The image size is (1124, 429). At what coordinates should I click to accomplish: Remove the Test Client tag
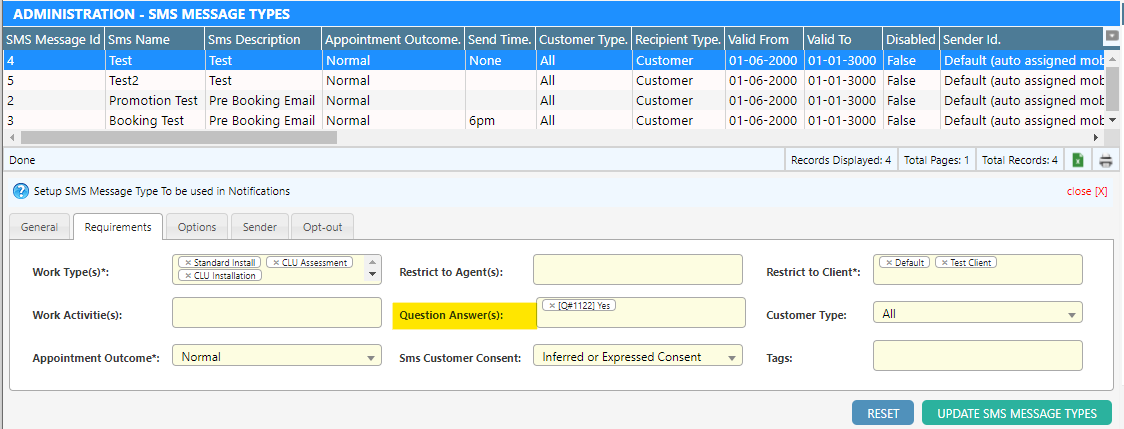[x=943, y=263]
